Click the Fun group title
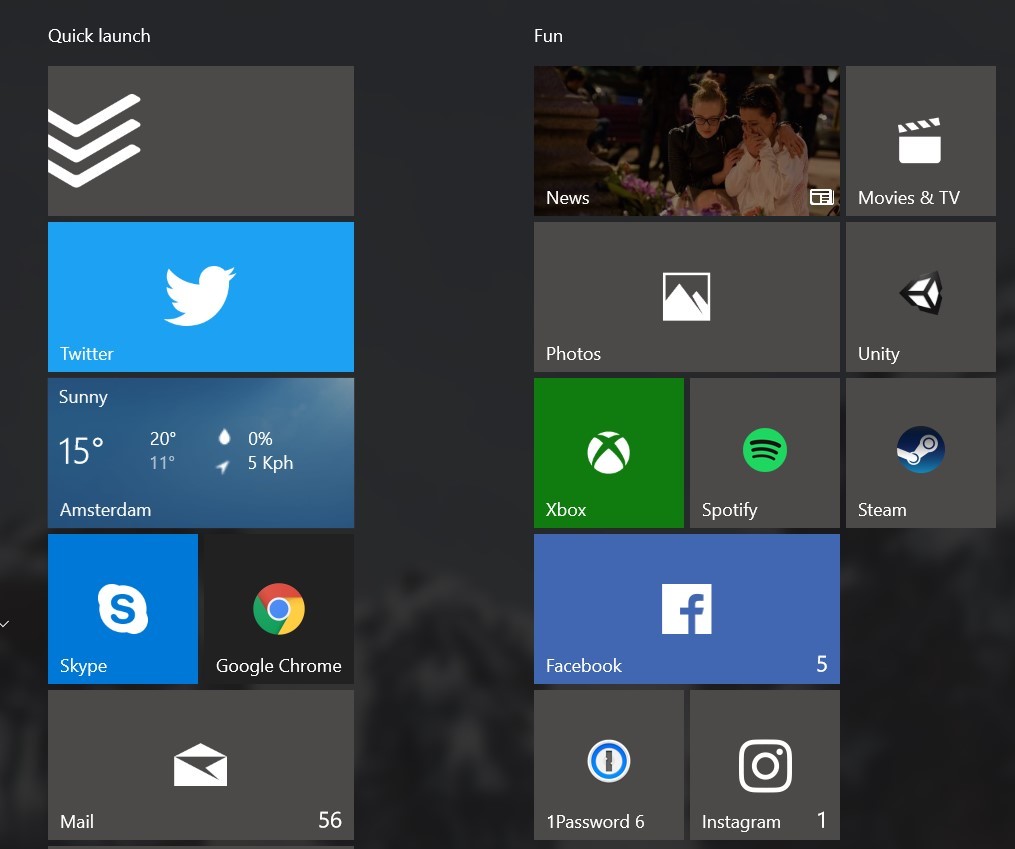 pyautogui.click(x=548, y=36)
